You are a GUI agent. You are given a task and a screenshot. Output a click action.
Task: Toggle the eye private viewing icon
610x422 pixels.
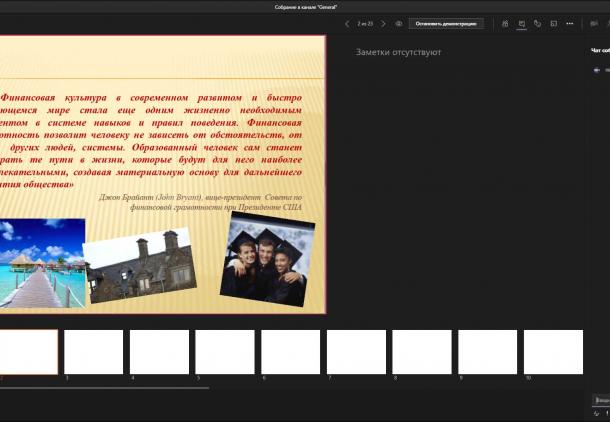[399, 23]
